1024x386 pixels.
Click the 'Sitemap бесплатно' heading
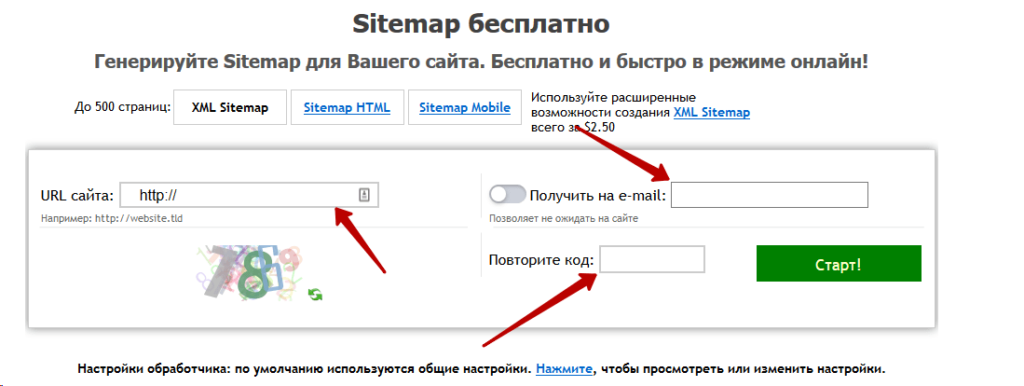pos(481,24)
